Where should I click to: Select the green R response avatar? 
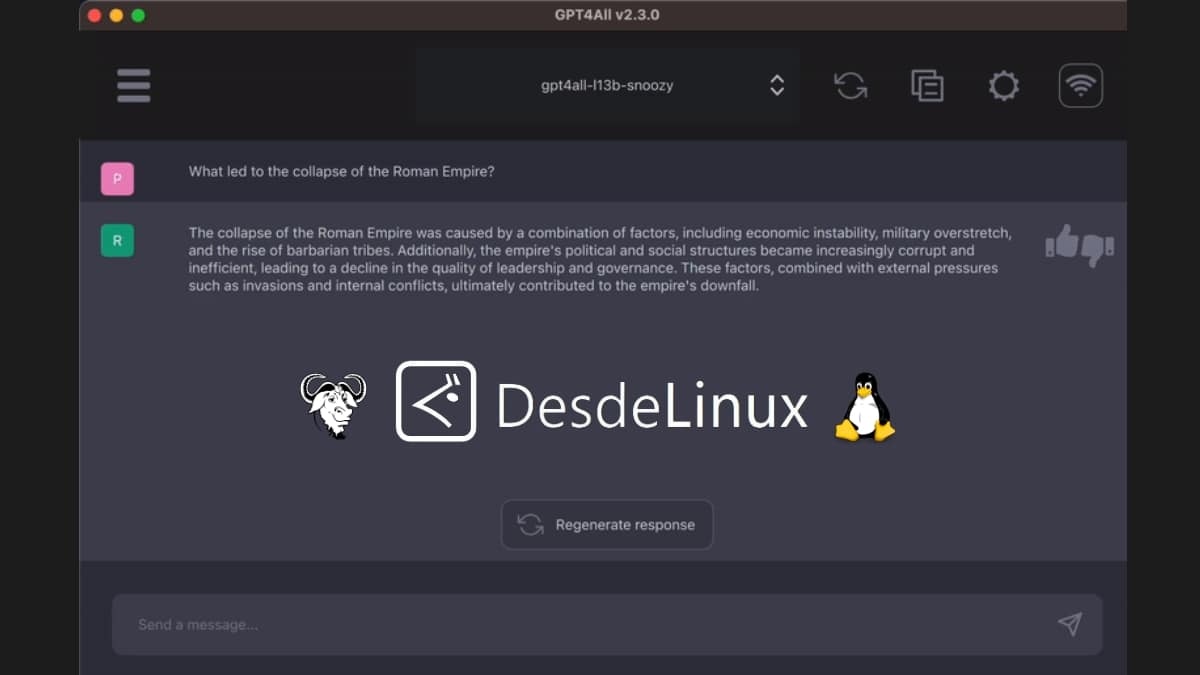[117, 240]
